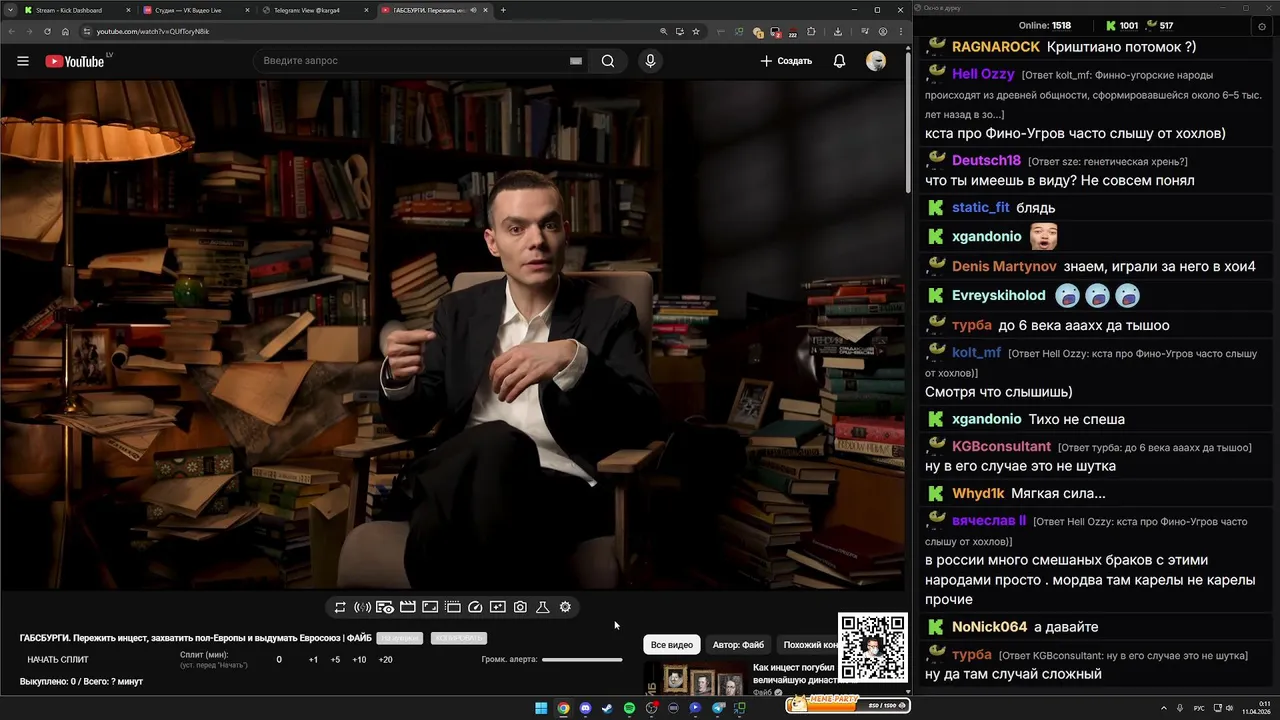This screenshot has width=1280, height=720.
Task: Add +5 minutes to split
Action: 335,659
